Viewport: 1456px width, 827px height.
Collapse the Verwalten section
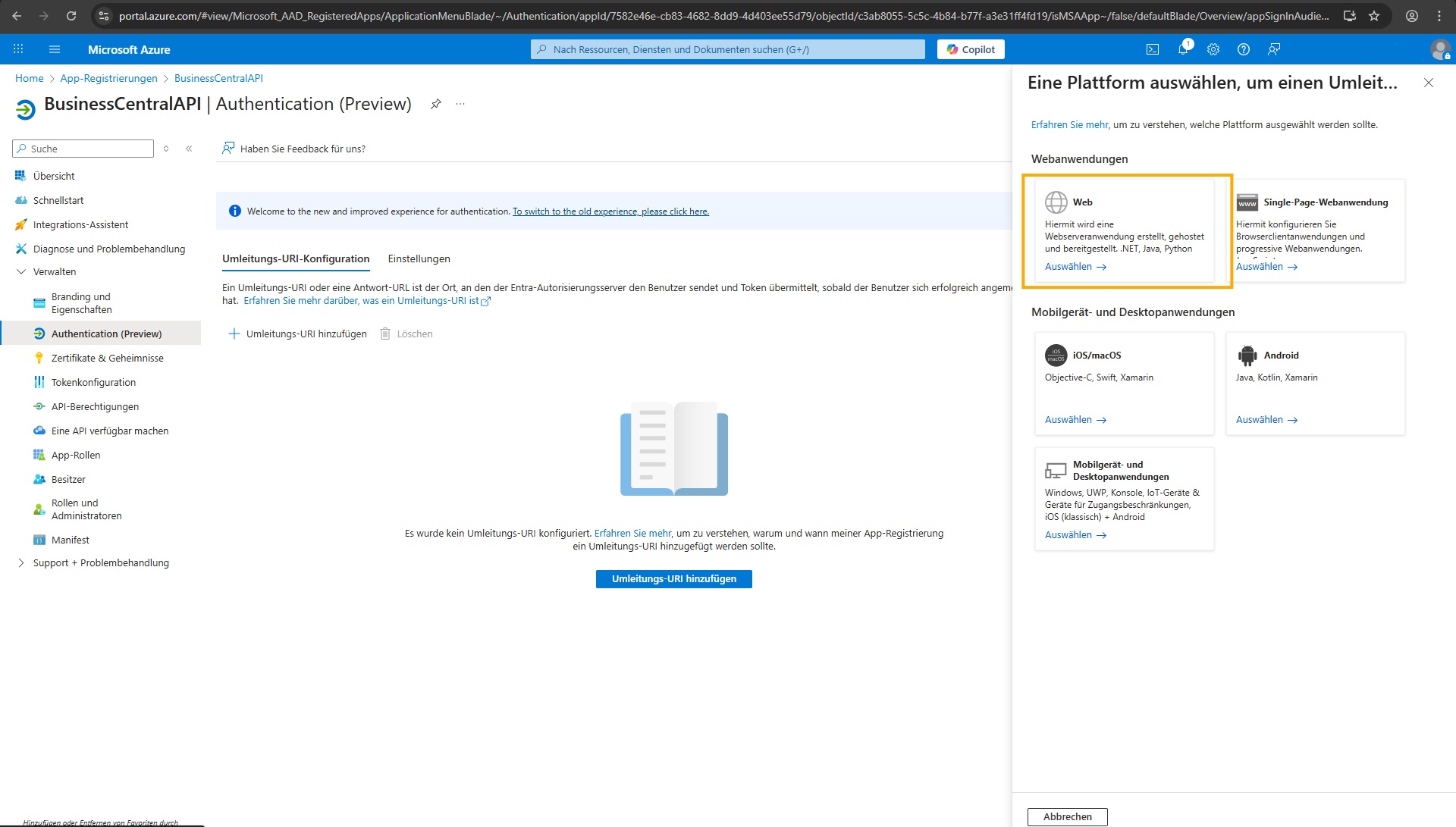(x=21, y=271)
